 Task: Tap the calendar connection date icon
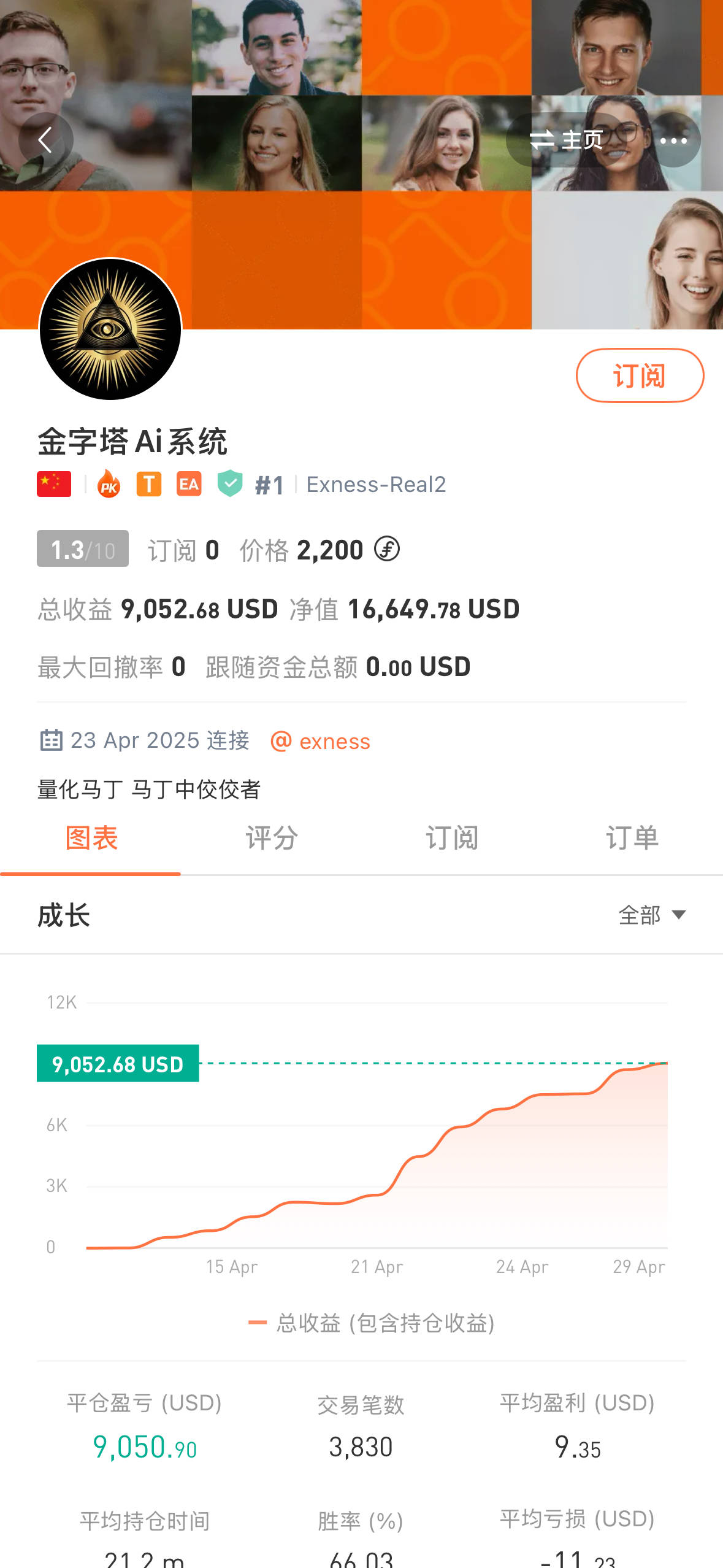click(x=51, y=740)
